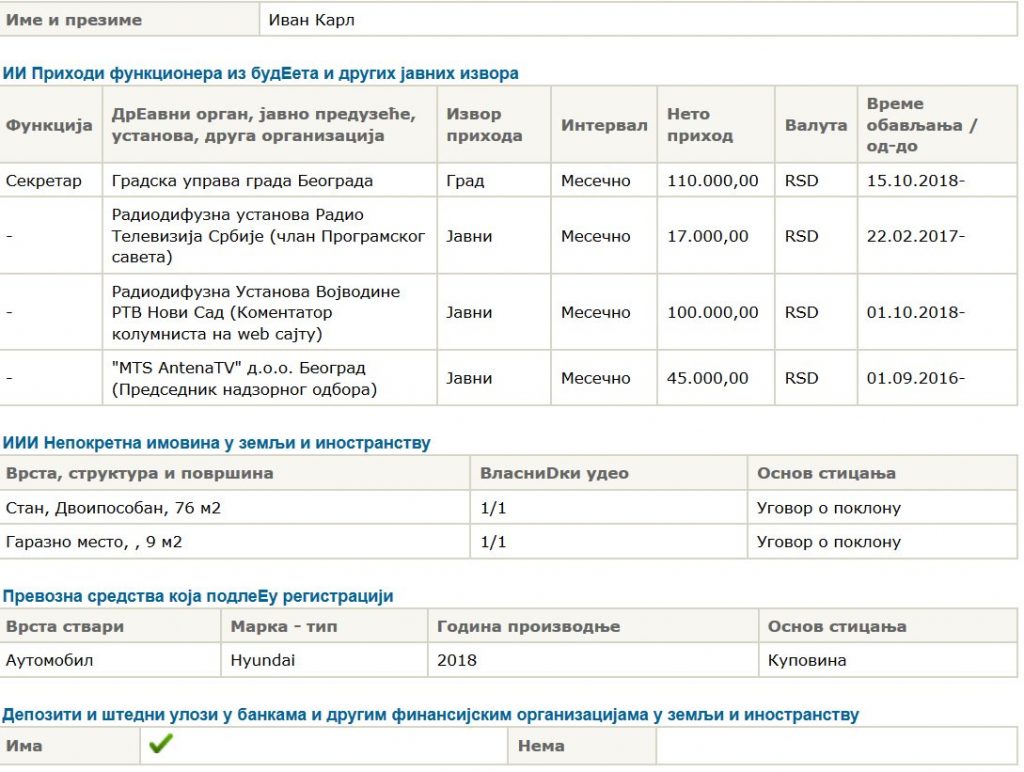Screen dimensions: 1024x772
Task: Select the Куповина acquisition basis cell
Action: 807,660
